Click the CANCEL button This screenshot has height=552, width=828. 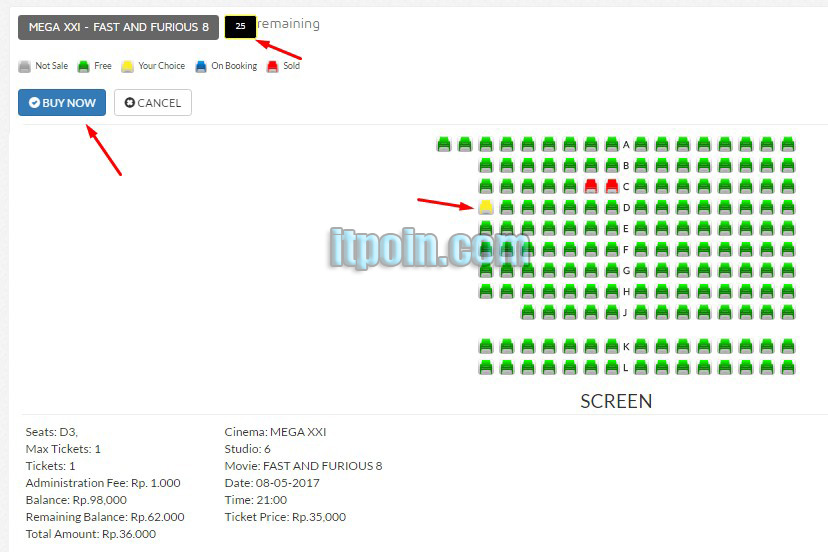(x=153, y=102)
